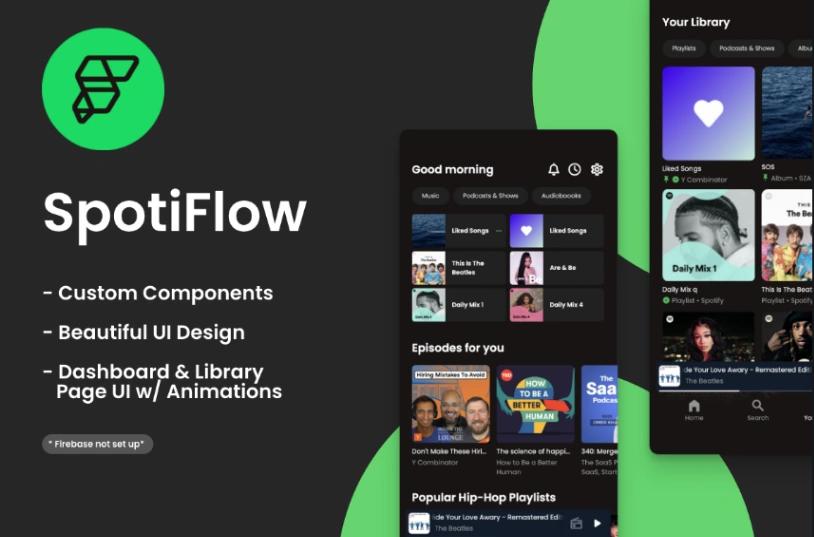Image resolution: width=814 pixels, height=537 pixels.
Task: Click 'Playlist • Spotify' under Daily Mix
Action: click(x=697, y=300)
